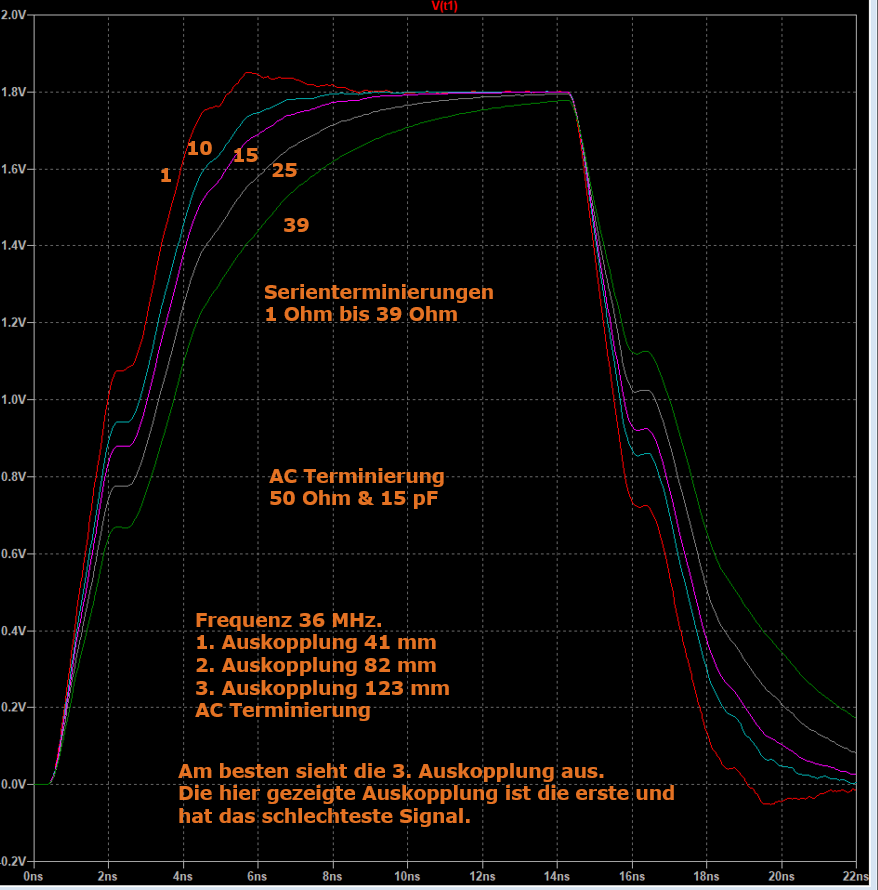878x890 pixels.
Task: Click the 6ns time axis label
Action: pos(257,876)
